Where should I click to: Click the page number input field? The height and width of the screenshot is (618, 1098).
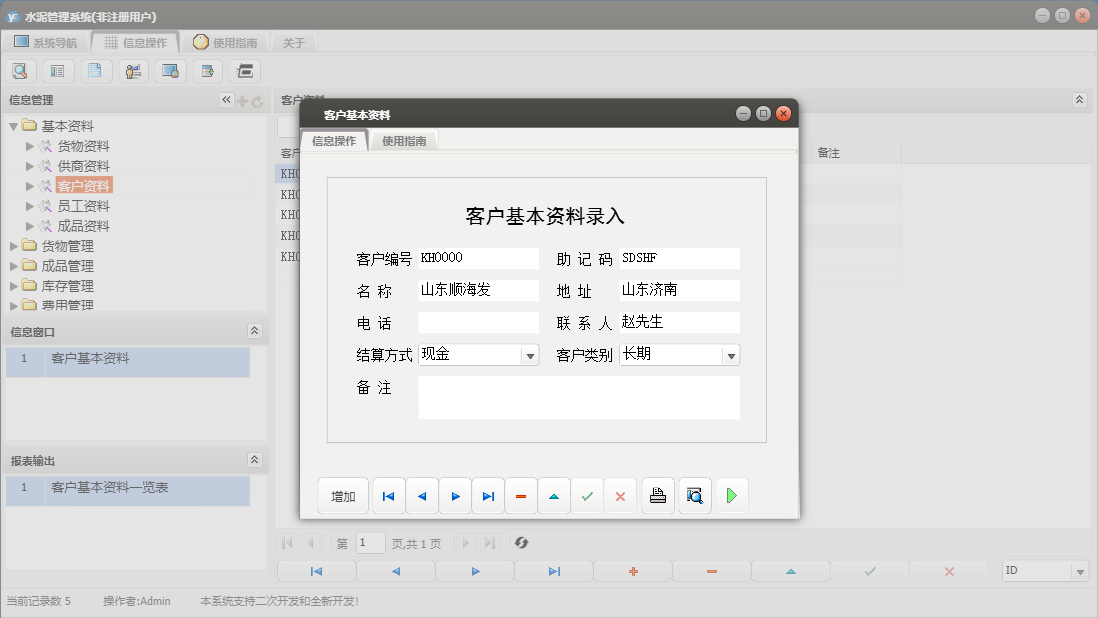[369, 543]
